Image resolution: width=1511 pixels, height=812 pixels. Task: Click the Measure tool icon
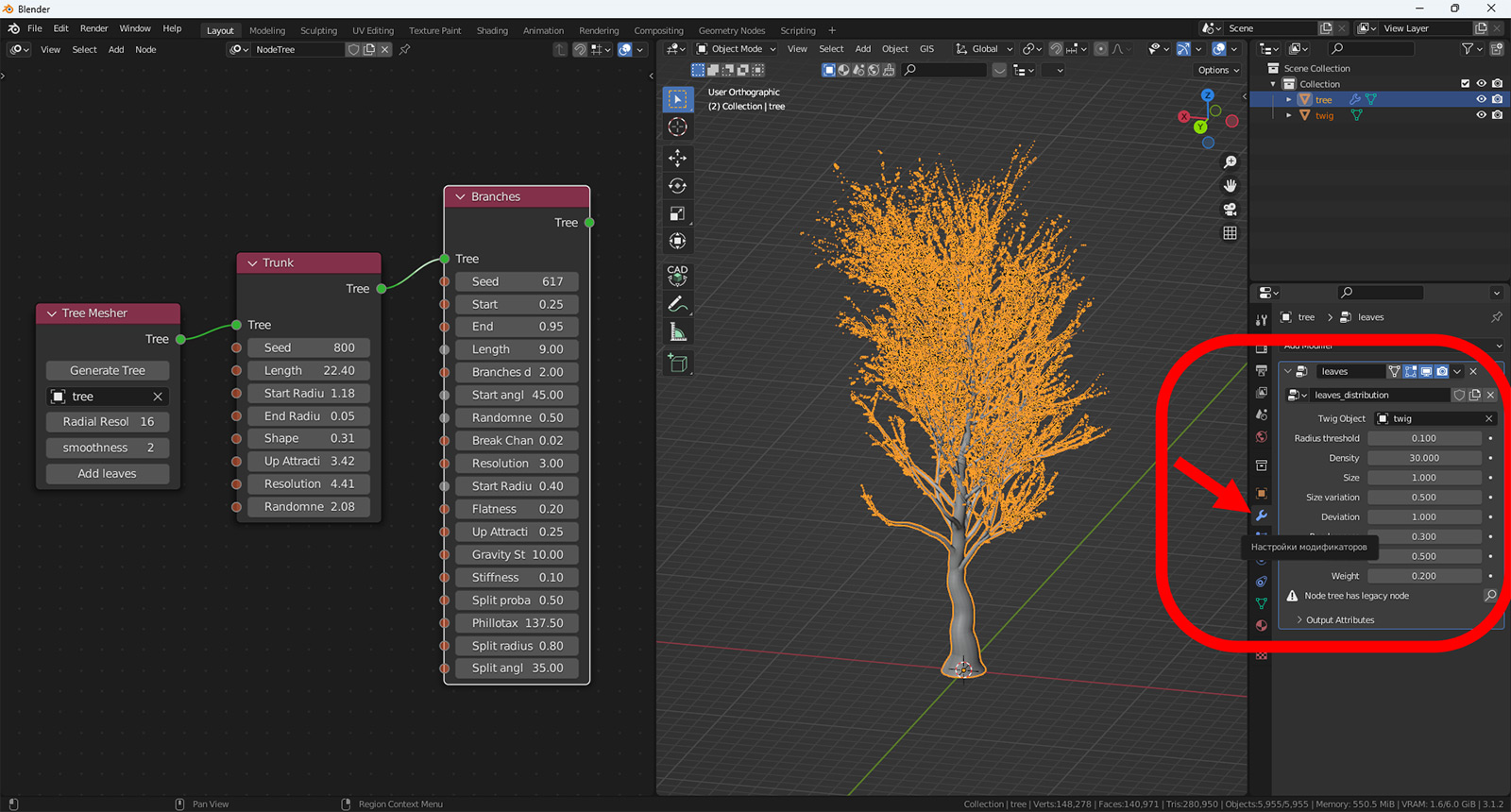(677, 332)
